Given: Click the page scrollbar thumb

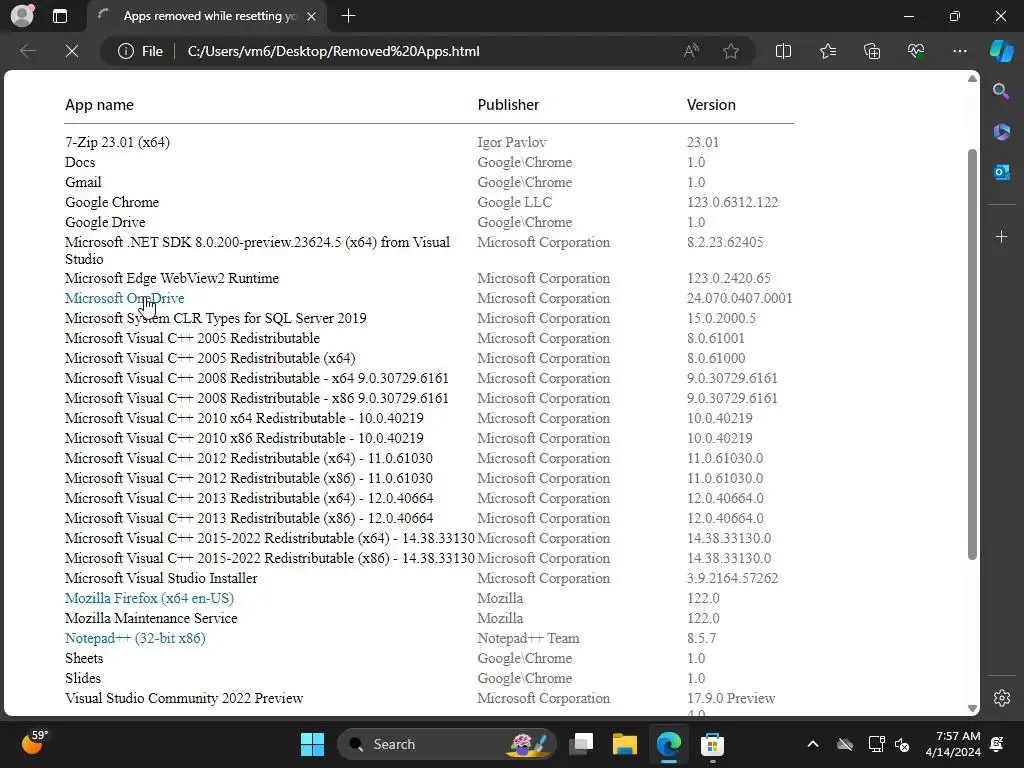Looking at the screenshot, I should [972, 354].
